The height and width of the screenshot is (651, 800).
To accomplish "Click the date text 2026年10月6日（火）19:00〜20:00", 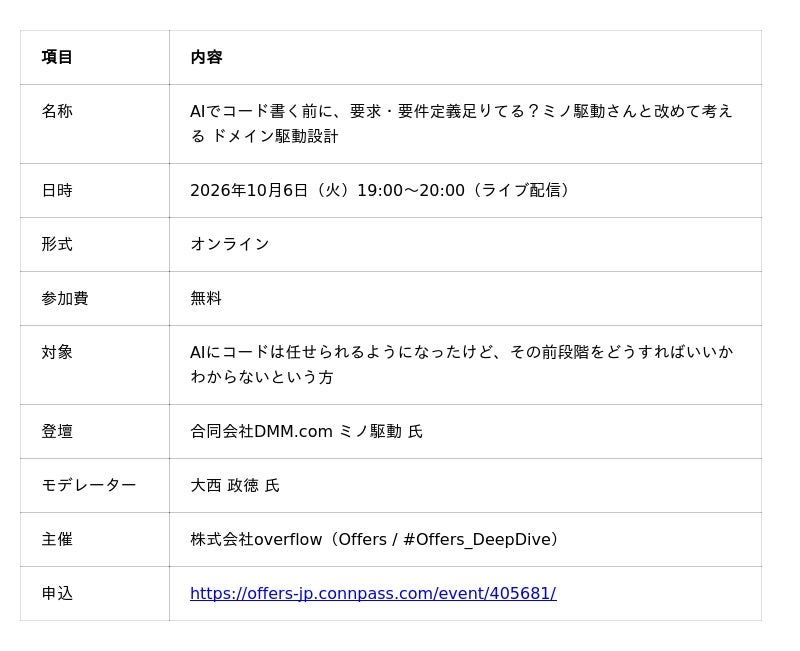I will tap(327, 190).
